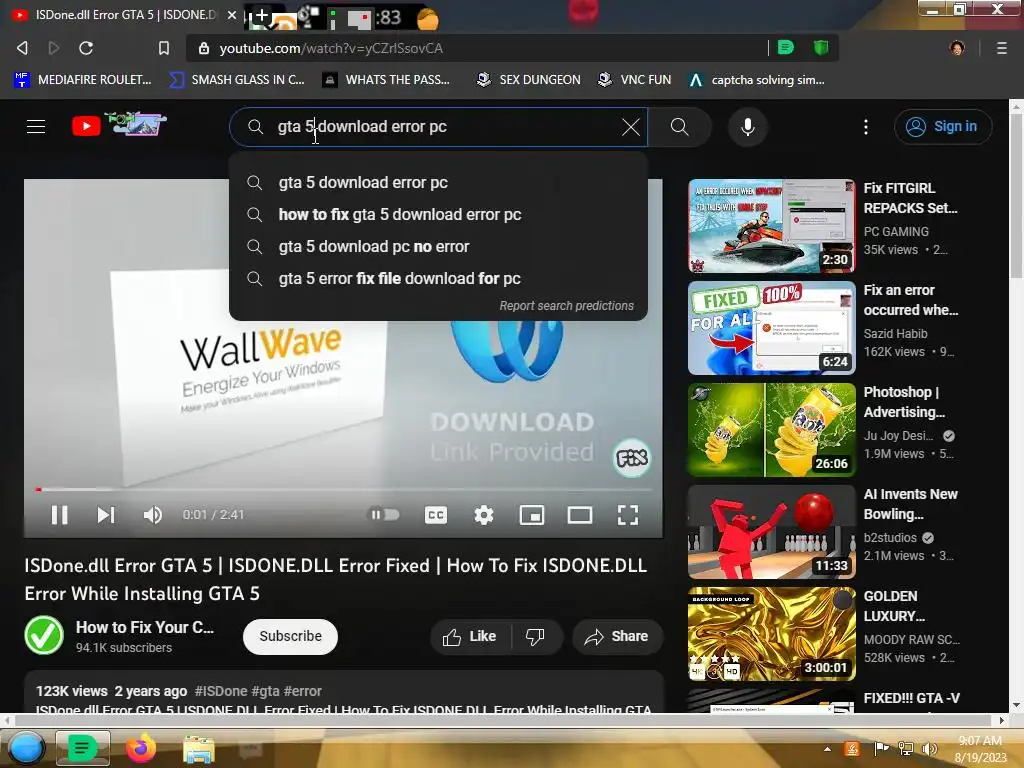Start voice search with the microphone
The image size is (1024, 768).
(748, 127)
